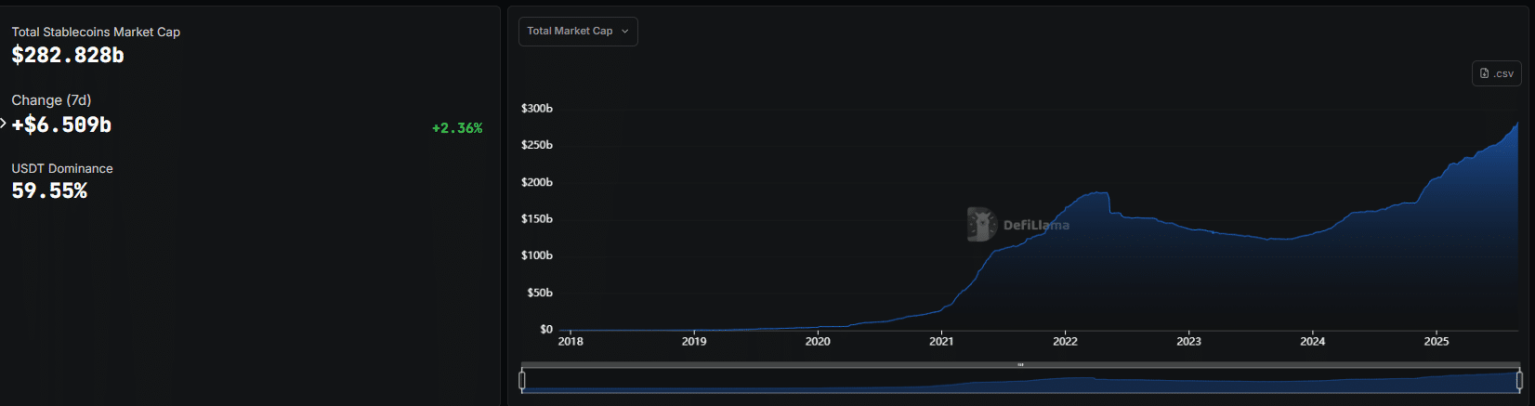Click the $0 y-axis label
The image size is (1535, 406).
(546, 329)
